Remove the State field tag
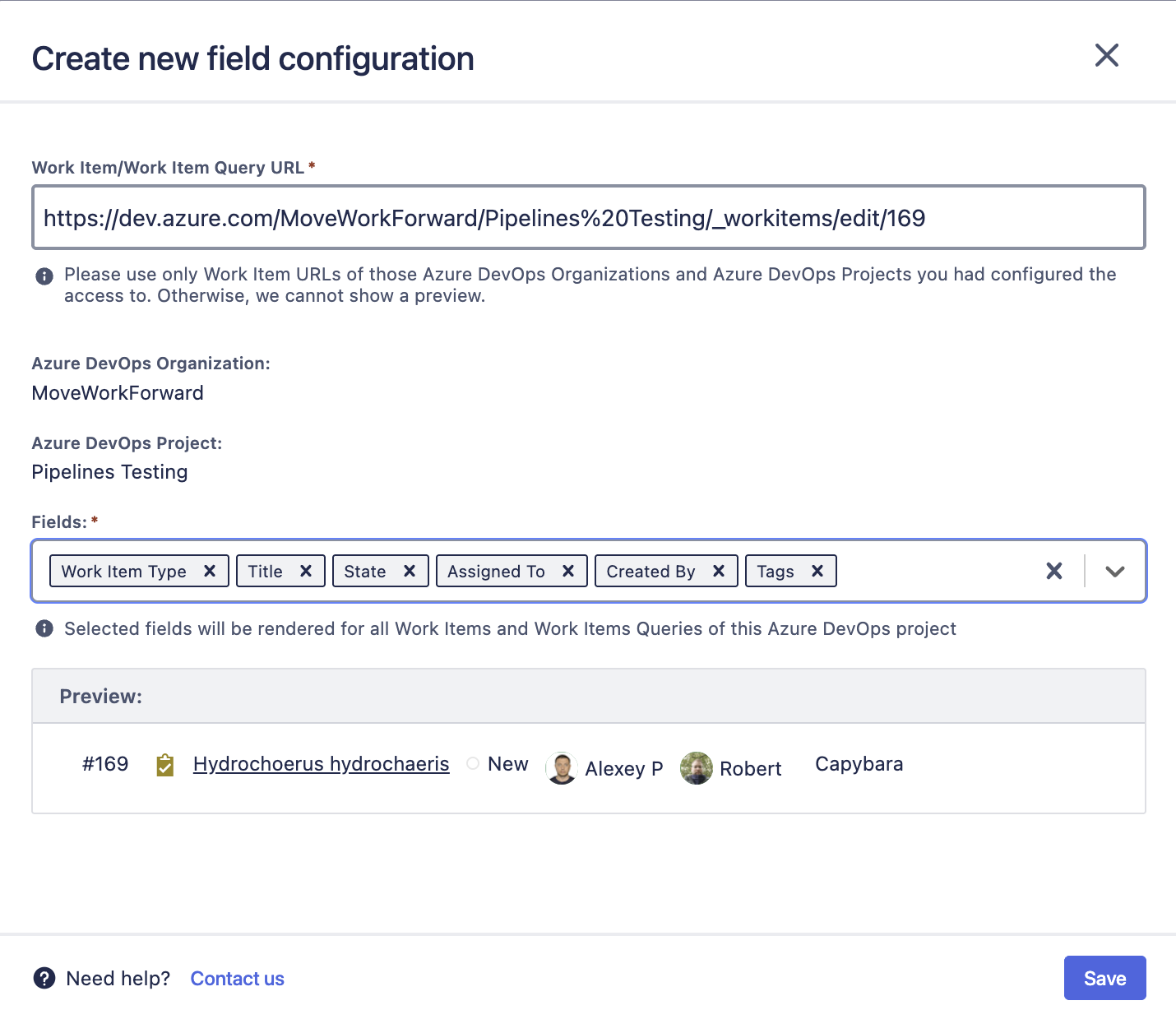Screen dimensions: 1176x1033 (x=410, y=571)
